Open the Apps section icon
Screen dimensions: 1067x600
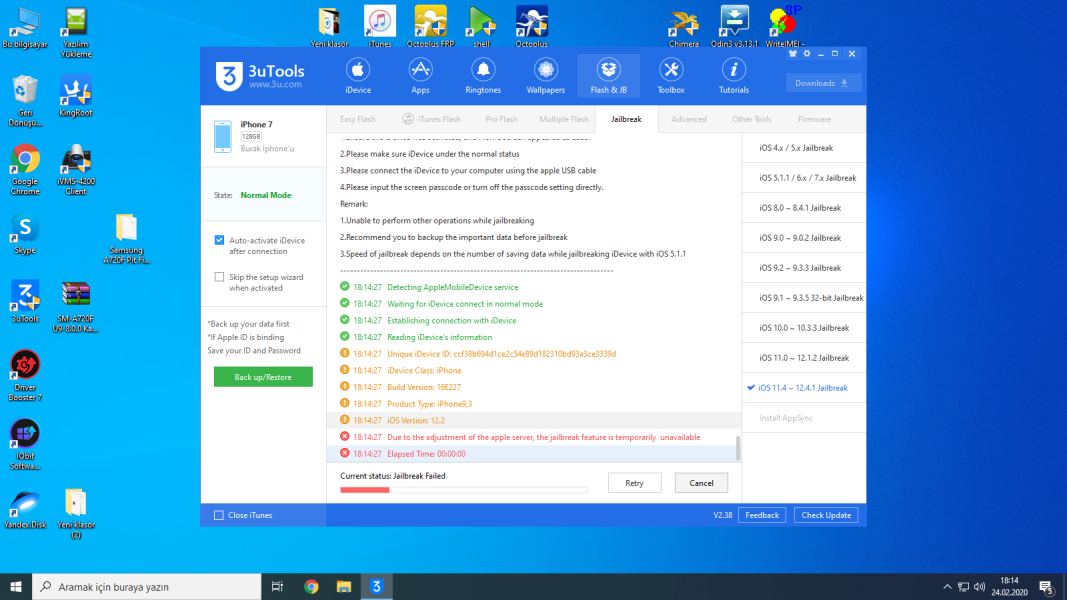pyautogui.click(x=420, y=75)
